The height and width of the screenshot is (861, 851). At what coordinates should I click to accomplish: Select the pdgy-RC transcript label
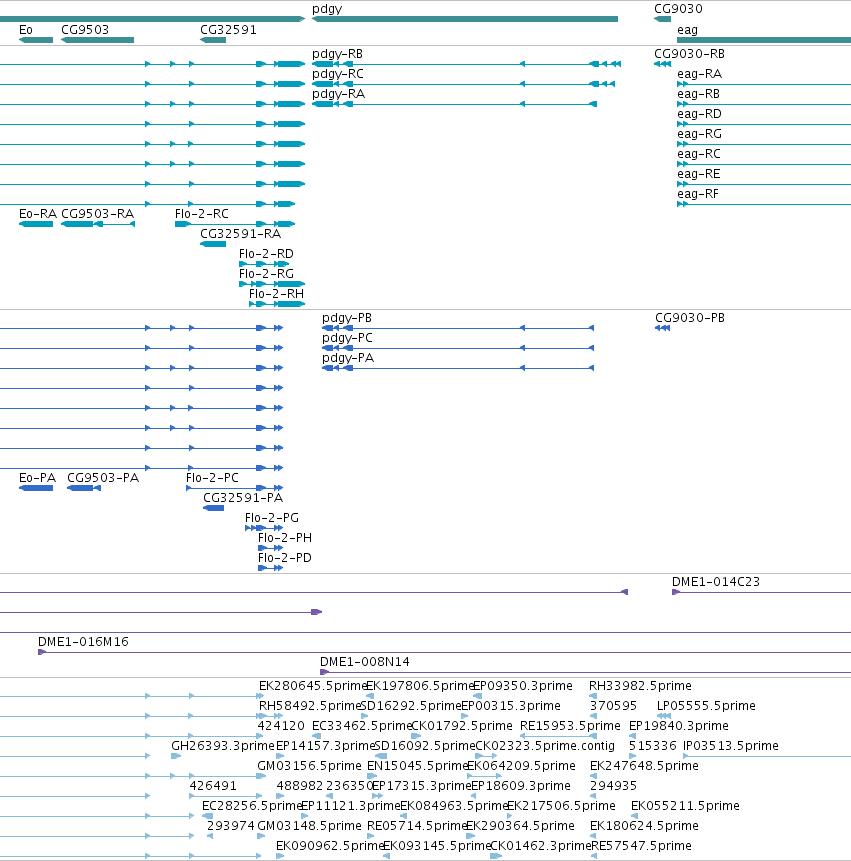338,74
